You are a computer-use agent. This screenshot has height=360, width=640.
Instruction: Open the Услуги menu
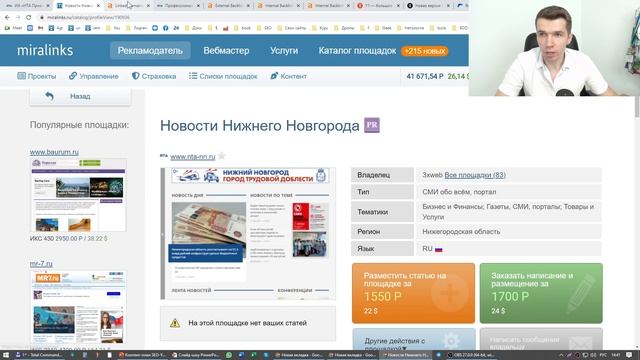coord(284,51)
